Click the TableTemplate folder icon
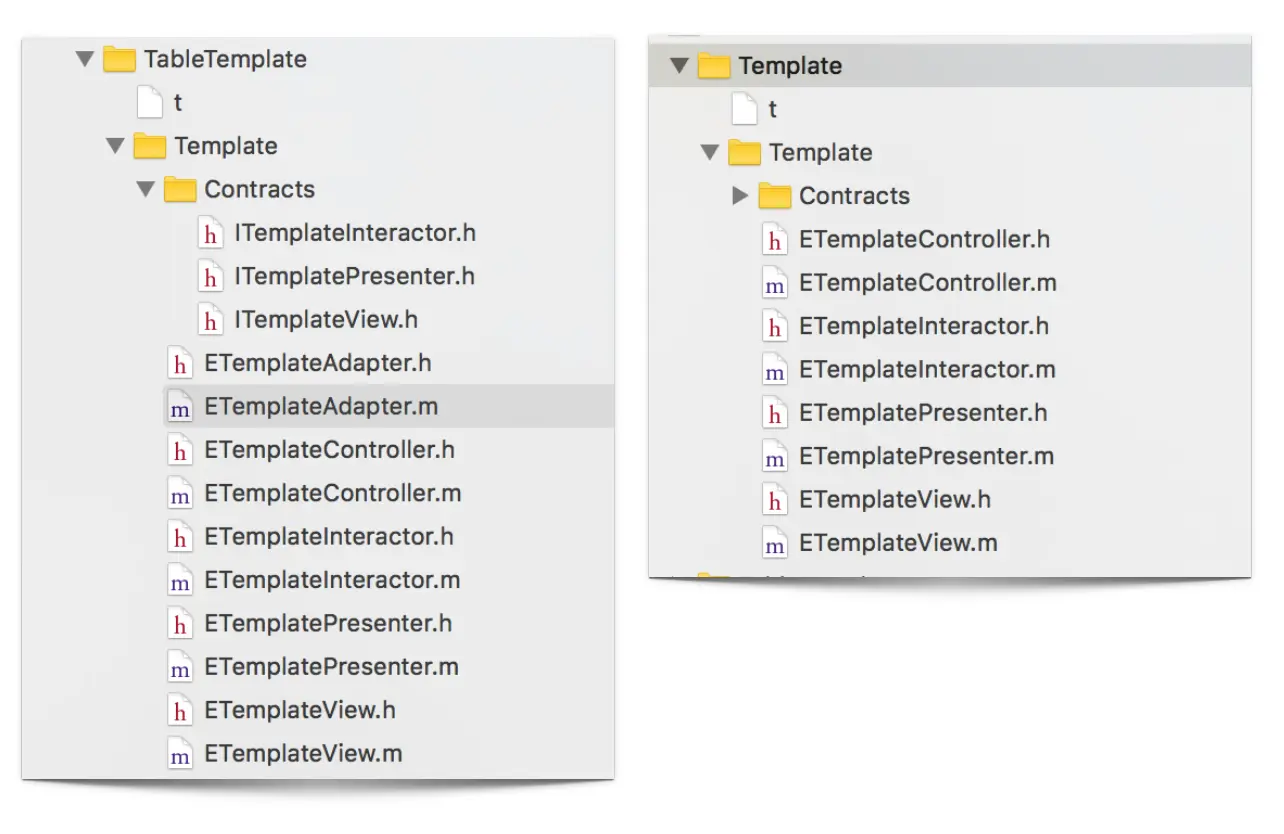 pos(119,59)
